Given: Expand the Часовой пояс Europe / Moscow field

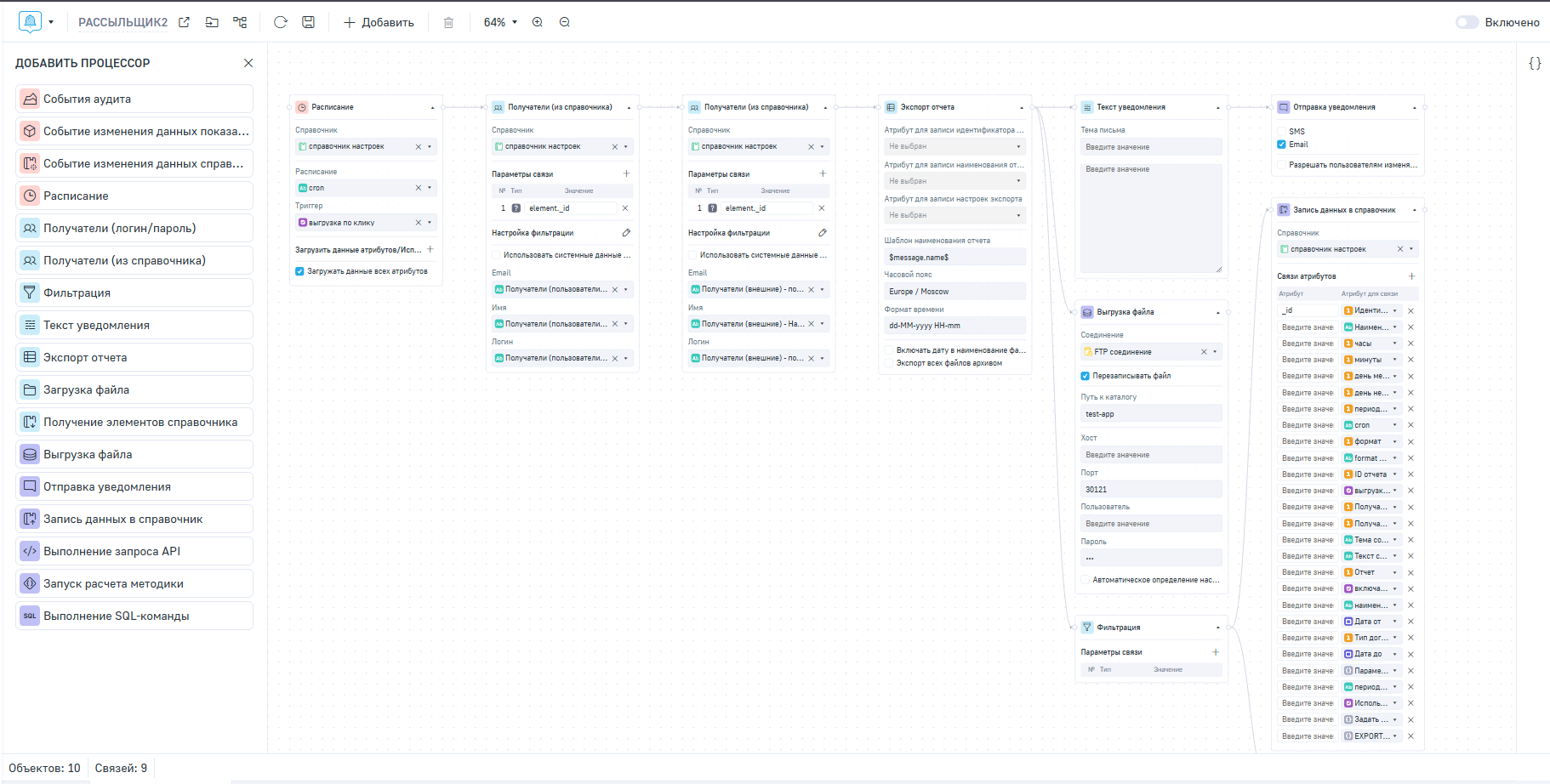Looking at the screenshot, I should click(954, 292).
